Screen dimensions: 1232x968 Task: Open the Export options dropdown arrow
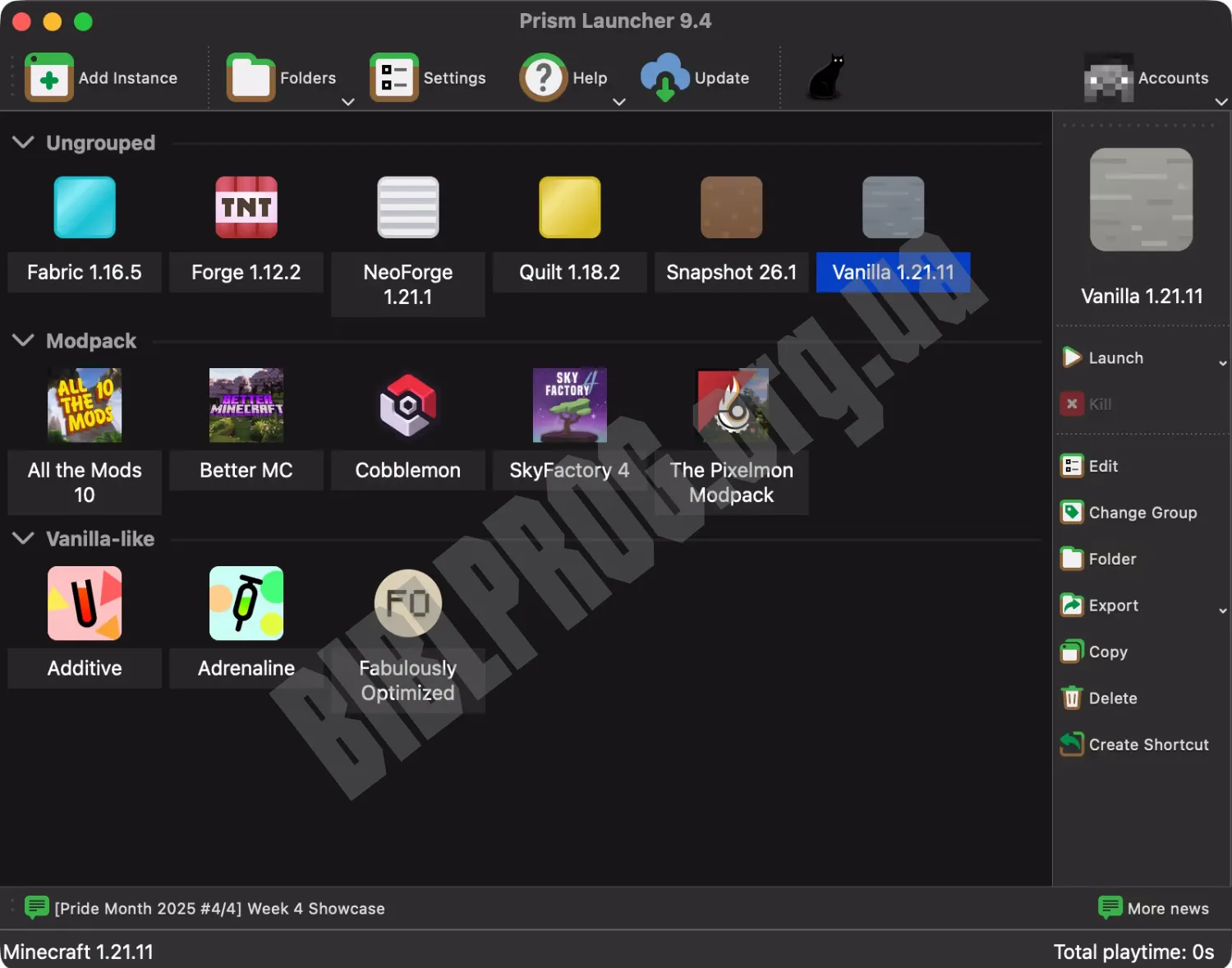tap(1223, 611)
